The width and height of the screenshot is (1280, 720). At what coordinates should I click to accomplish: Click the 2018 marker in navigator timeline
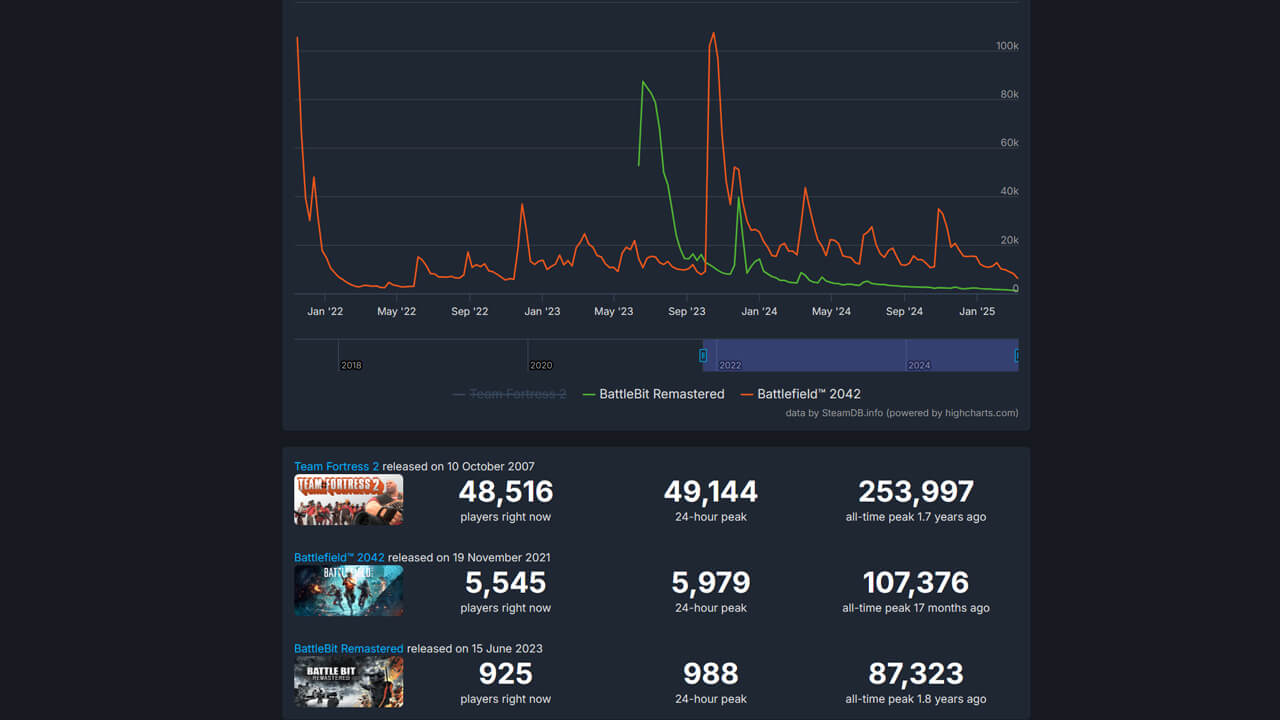click(351, 365)
